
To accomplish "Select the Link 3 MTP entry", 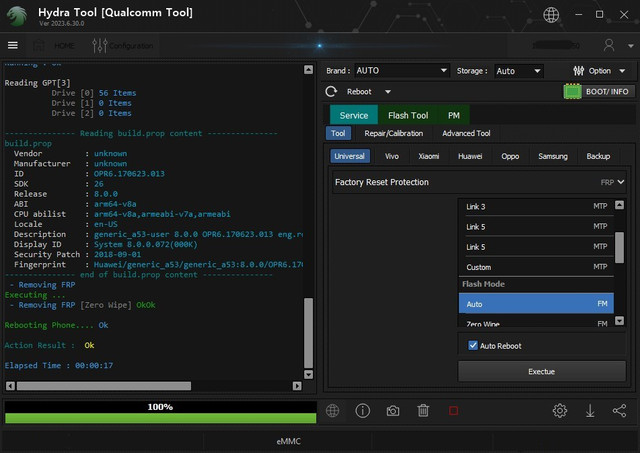I will coord(536,206).
